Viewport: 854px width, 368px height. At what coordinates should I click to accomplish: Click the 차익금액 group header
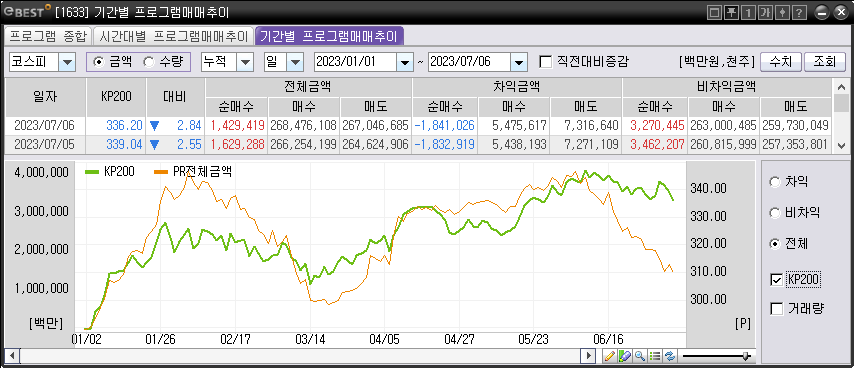pyautogui.click(x=517, y=87)
